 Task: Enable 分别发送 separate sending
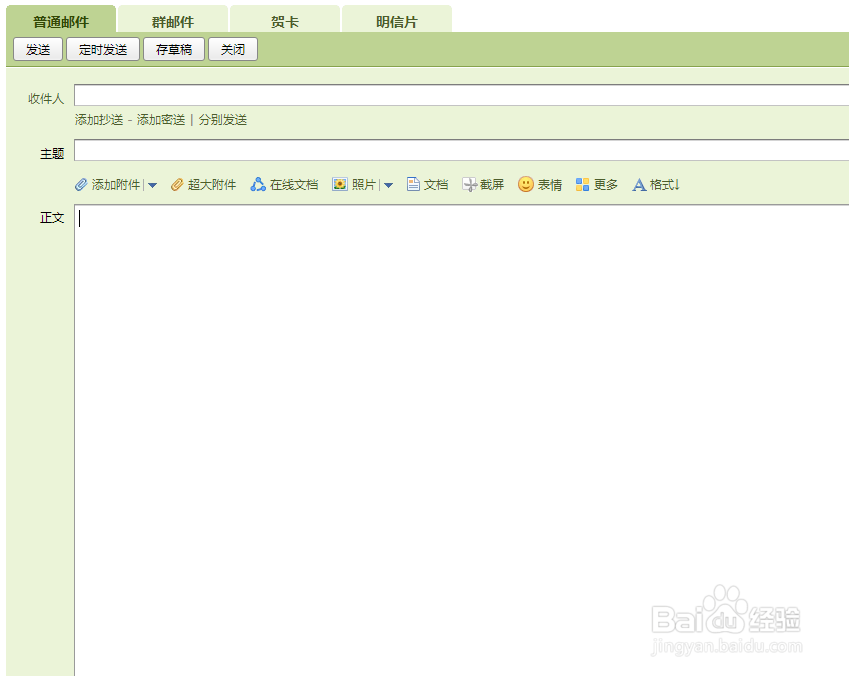tap(223, 119)
